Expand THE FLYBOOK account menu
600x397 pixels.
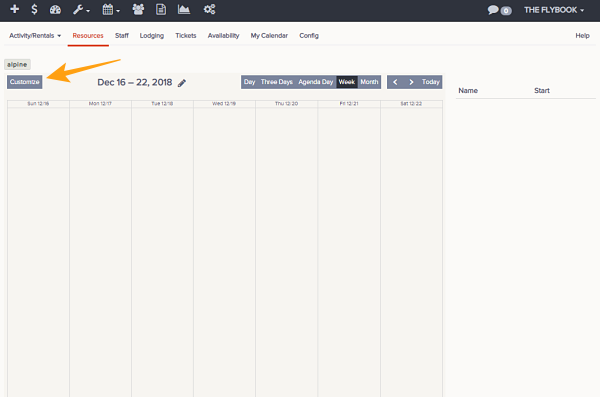(x=554, y=10)
